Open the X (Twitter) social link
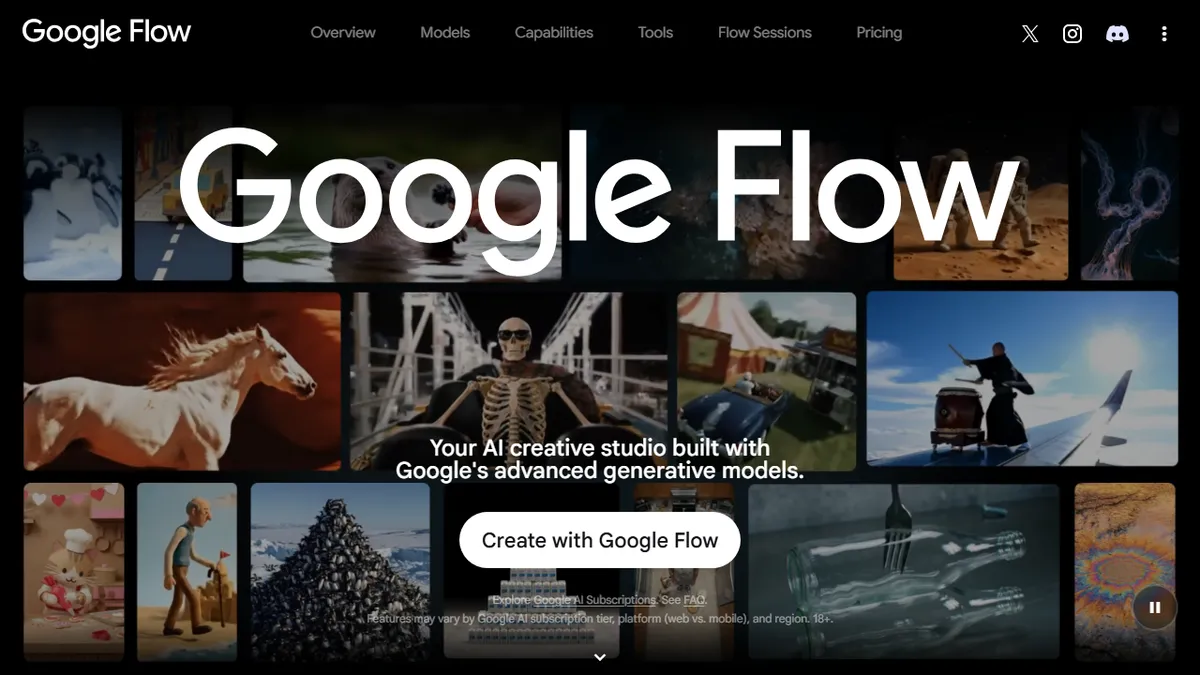 (1030, 33)
